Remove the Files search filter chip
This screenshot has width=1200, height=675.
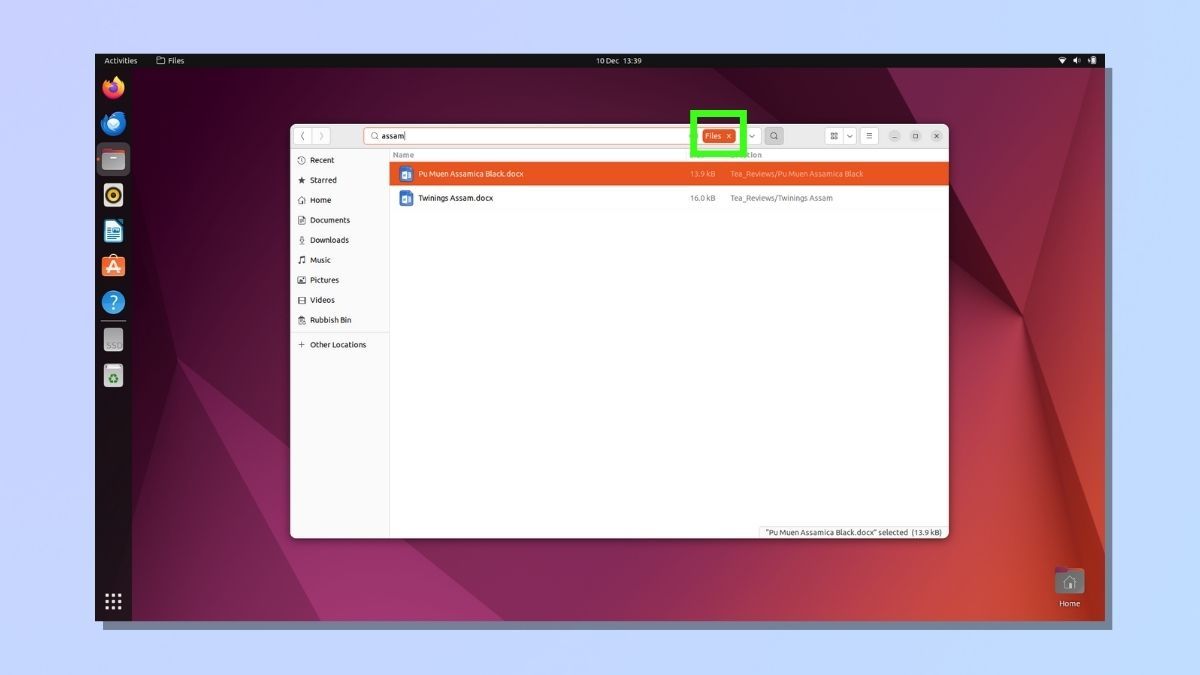[729, 135]
